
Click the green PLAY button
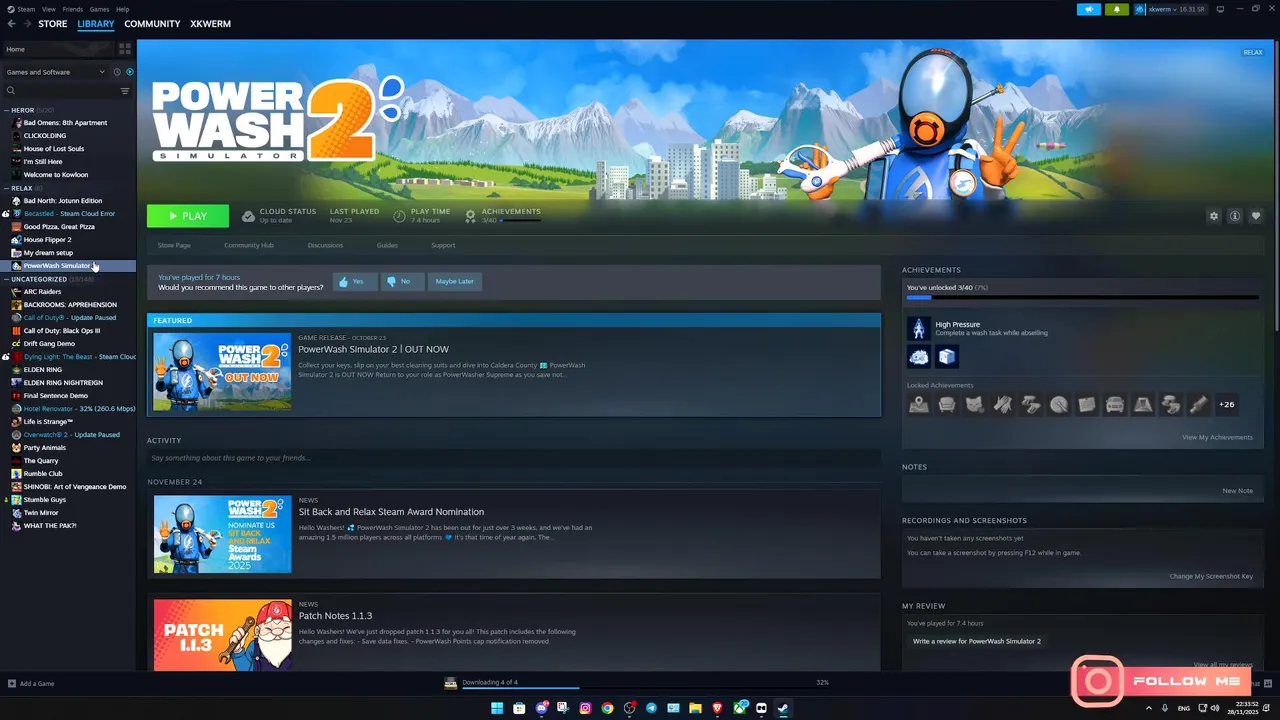188,216
